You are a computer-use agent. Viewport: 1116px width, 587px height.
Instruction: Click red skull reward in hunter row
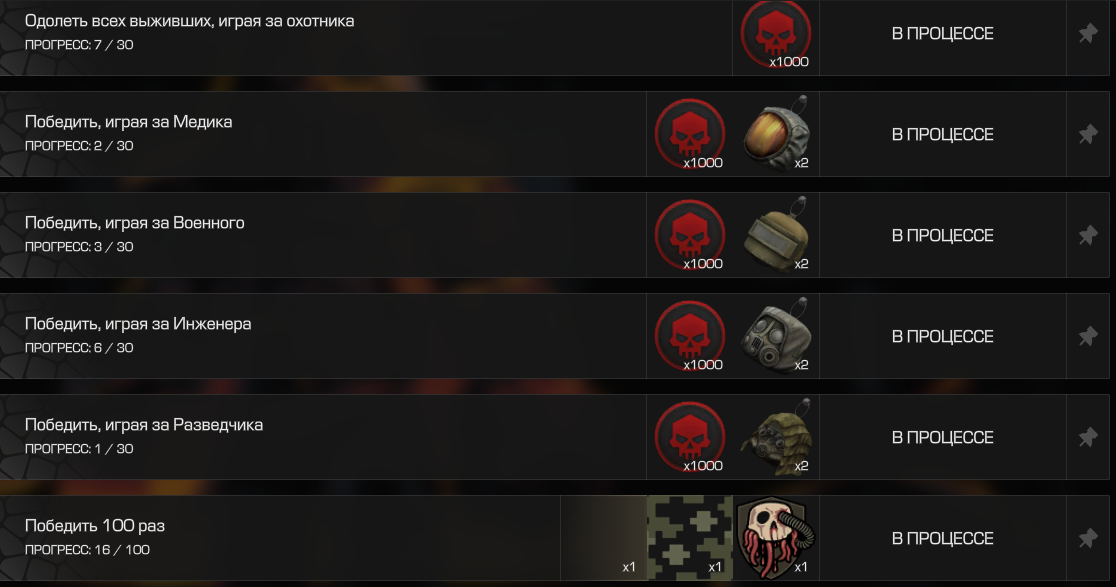[x=776, y=35]
